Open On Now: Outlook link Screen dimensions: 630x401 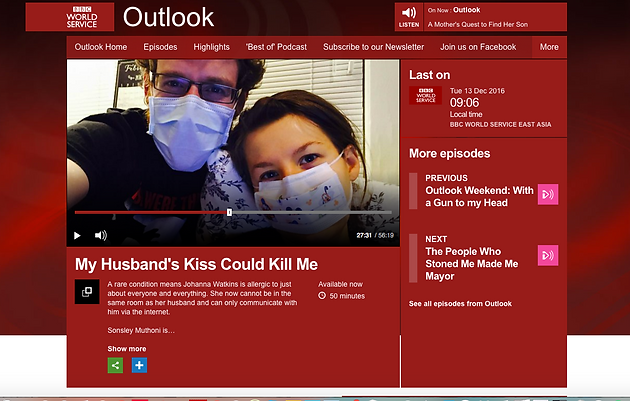coord(454,10)
